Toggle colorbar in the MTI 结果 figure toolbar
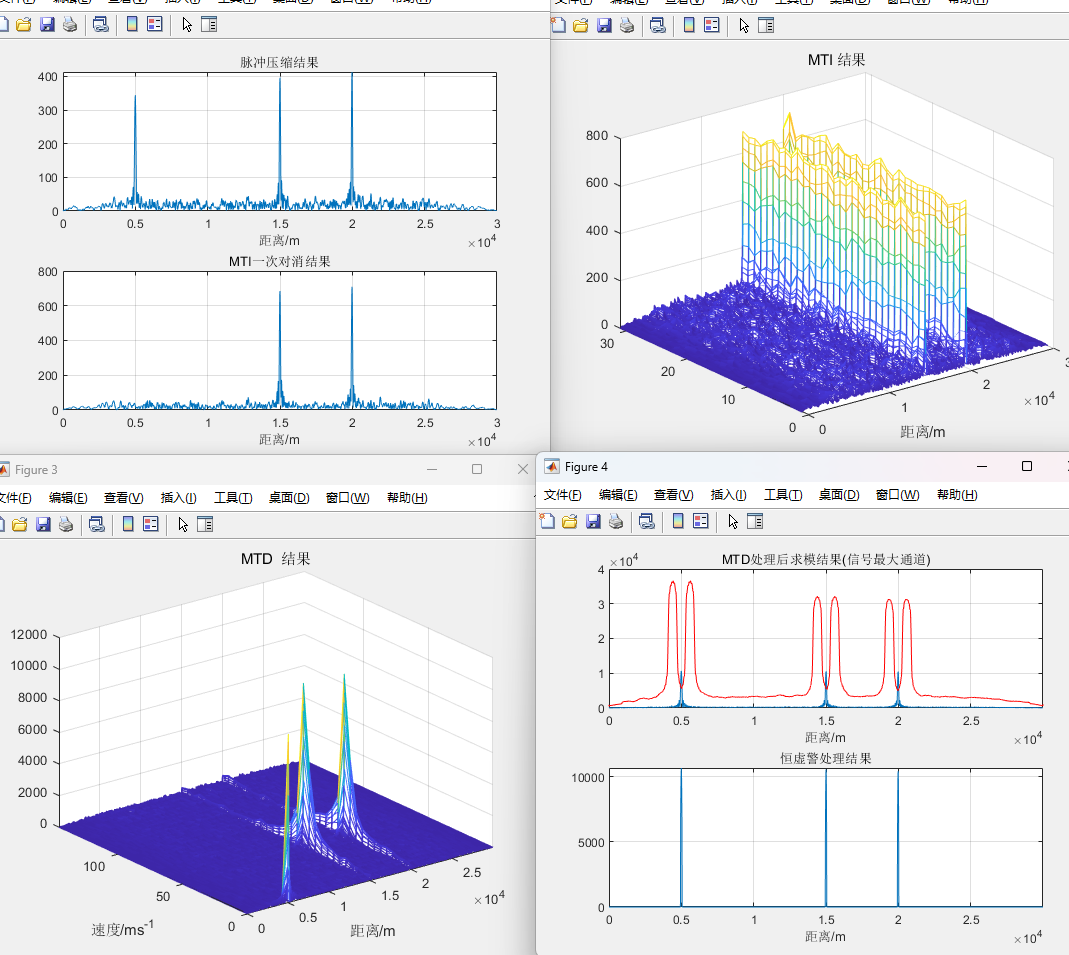 coord(689,25)
